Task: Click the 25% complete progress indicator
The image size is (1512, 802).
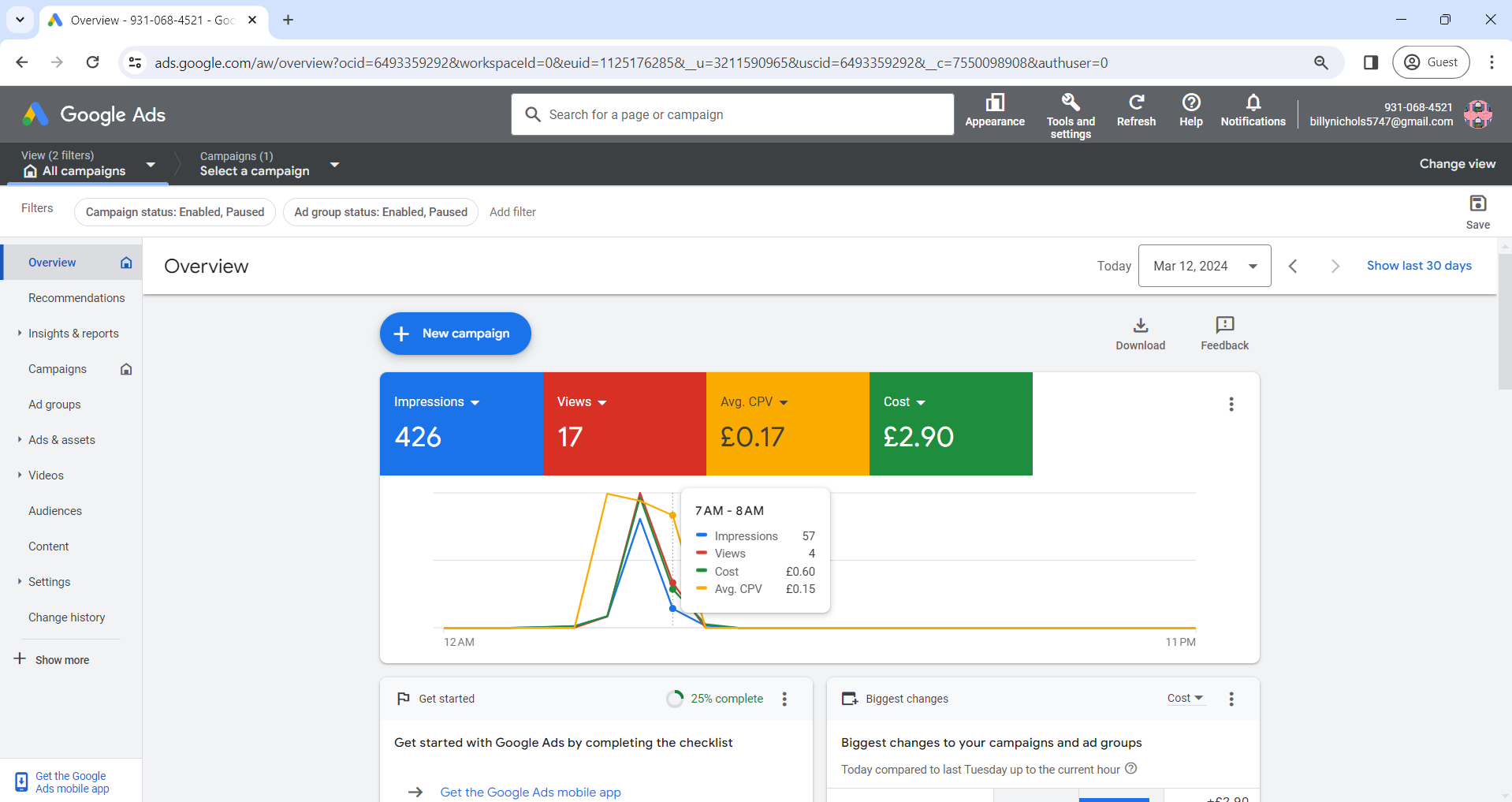Action: point(715,699)
